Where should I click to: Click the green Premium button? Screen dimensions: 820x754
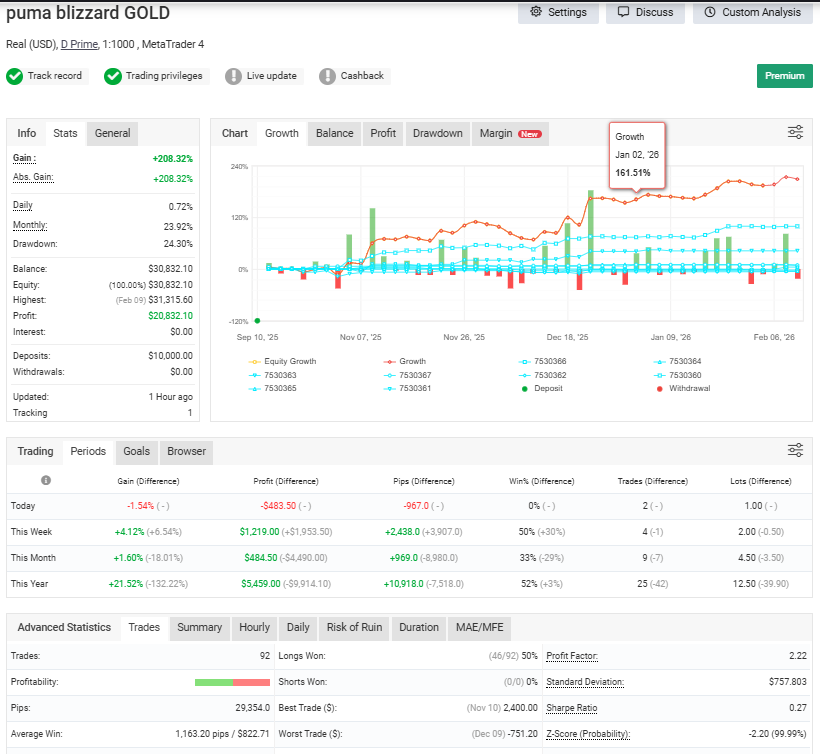(x=784, y=76)
